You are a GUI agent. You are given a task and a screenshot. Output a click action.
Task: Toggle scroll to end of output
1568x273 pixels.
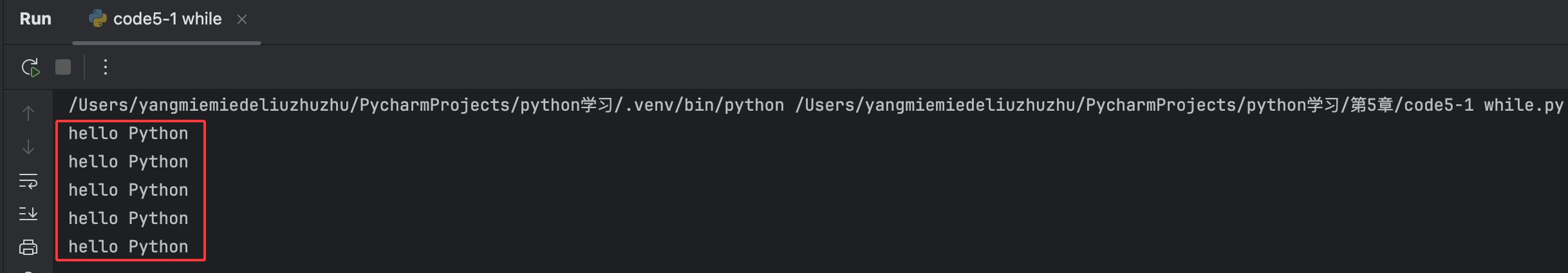click(x=28, y=214)
